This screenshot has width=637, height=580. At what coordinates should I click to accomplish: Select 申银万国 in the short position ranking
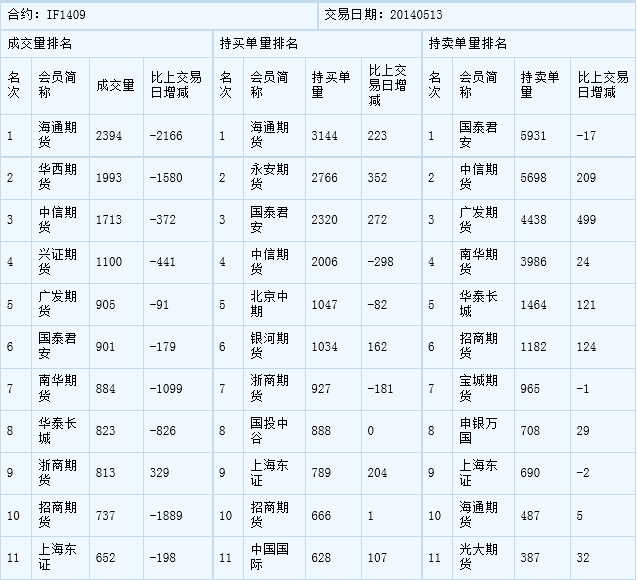(x=477, y=429)
